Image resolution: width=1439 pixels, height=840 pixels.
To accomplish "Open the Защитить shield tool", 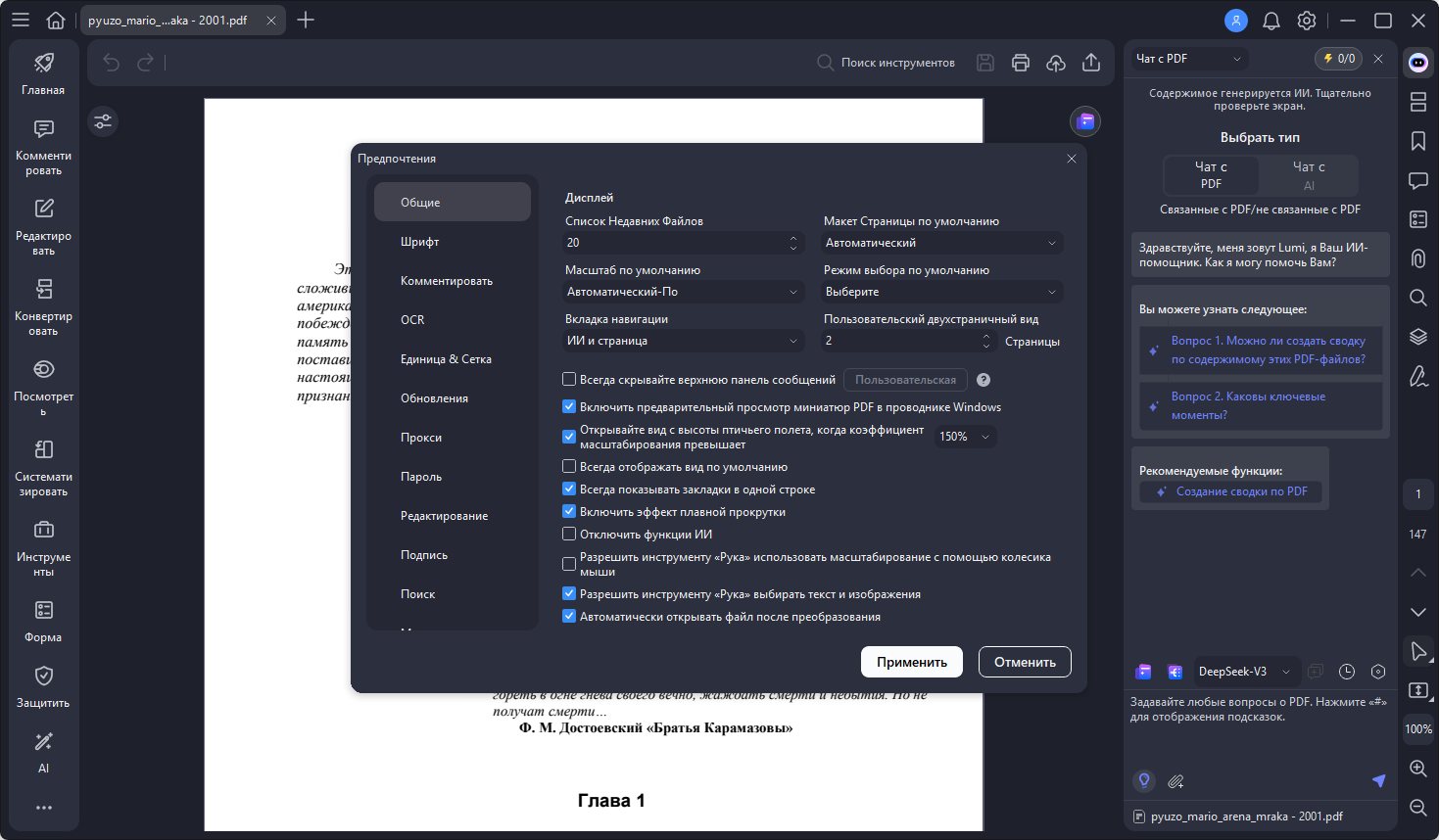I will point(43,686).
